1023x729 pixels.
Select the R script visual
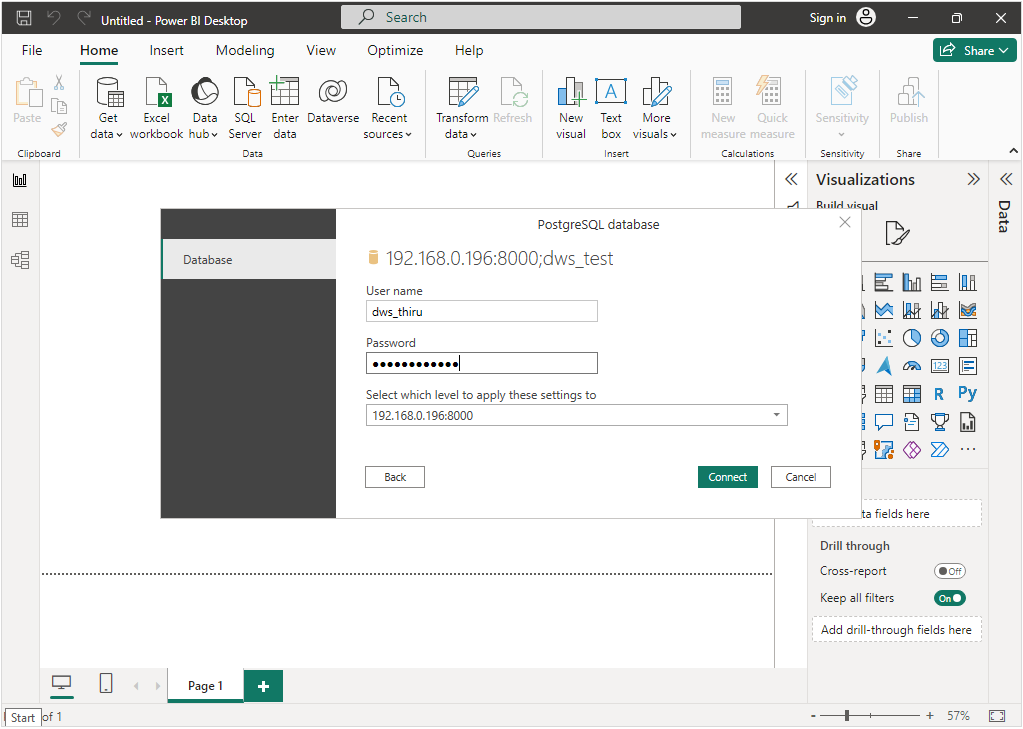(939, 394)
